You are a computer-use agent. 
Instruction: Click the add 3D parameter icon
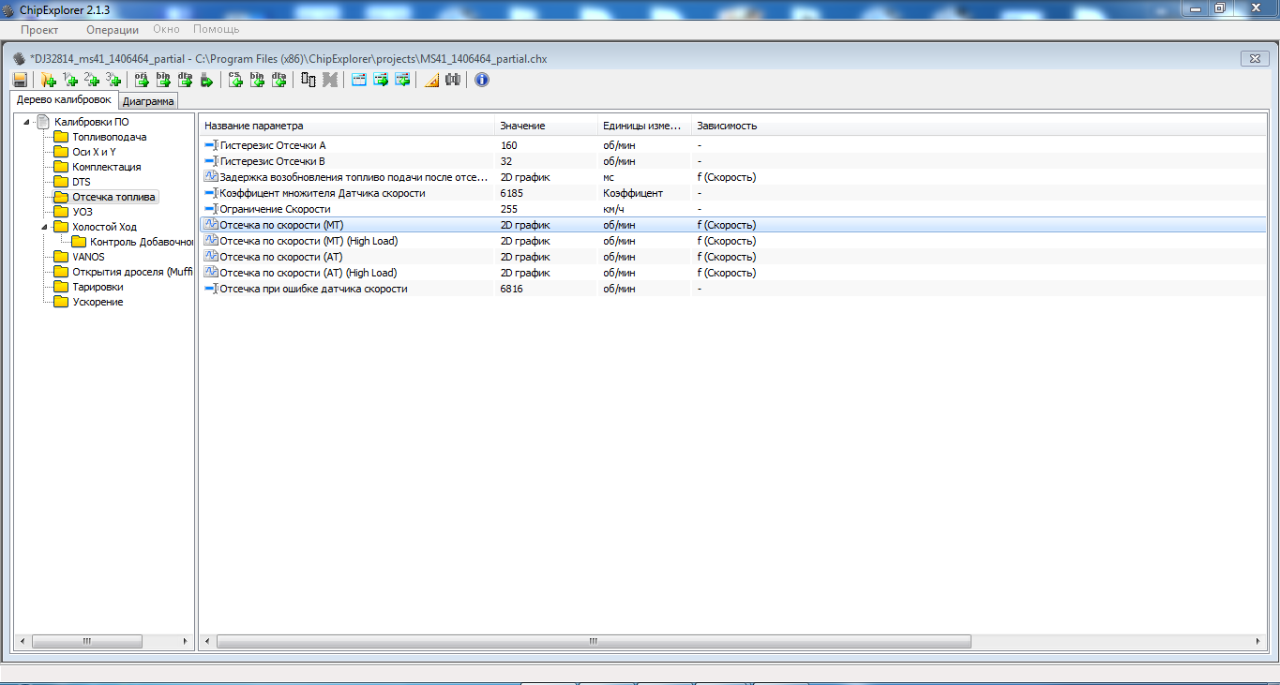[x=114, y=80]
